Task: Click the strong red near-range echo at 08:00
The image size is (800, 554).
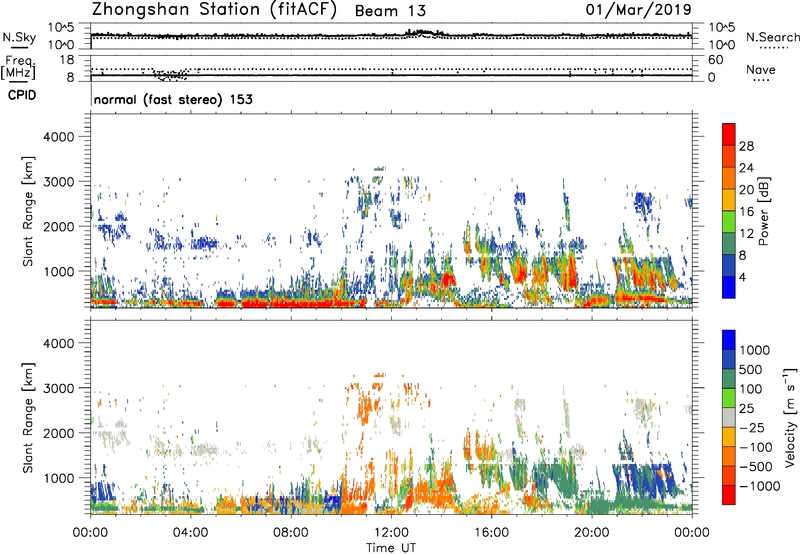Action: 291,304
